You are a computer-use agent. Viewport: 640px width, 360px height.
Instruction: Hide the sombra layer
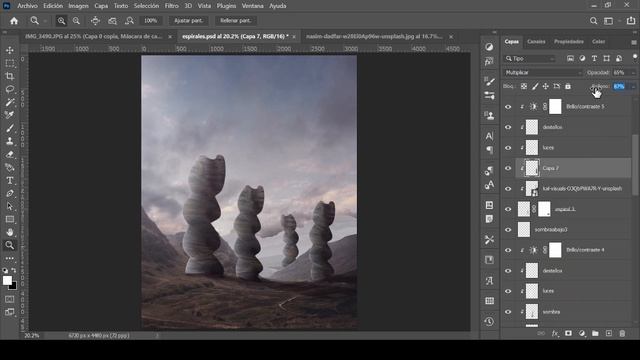click(508, 312)
